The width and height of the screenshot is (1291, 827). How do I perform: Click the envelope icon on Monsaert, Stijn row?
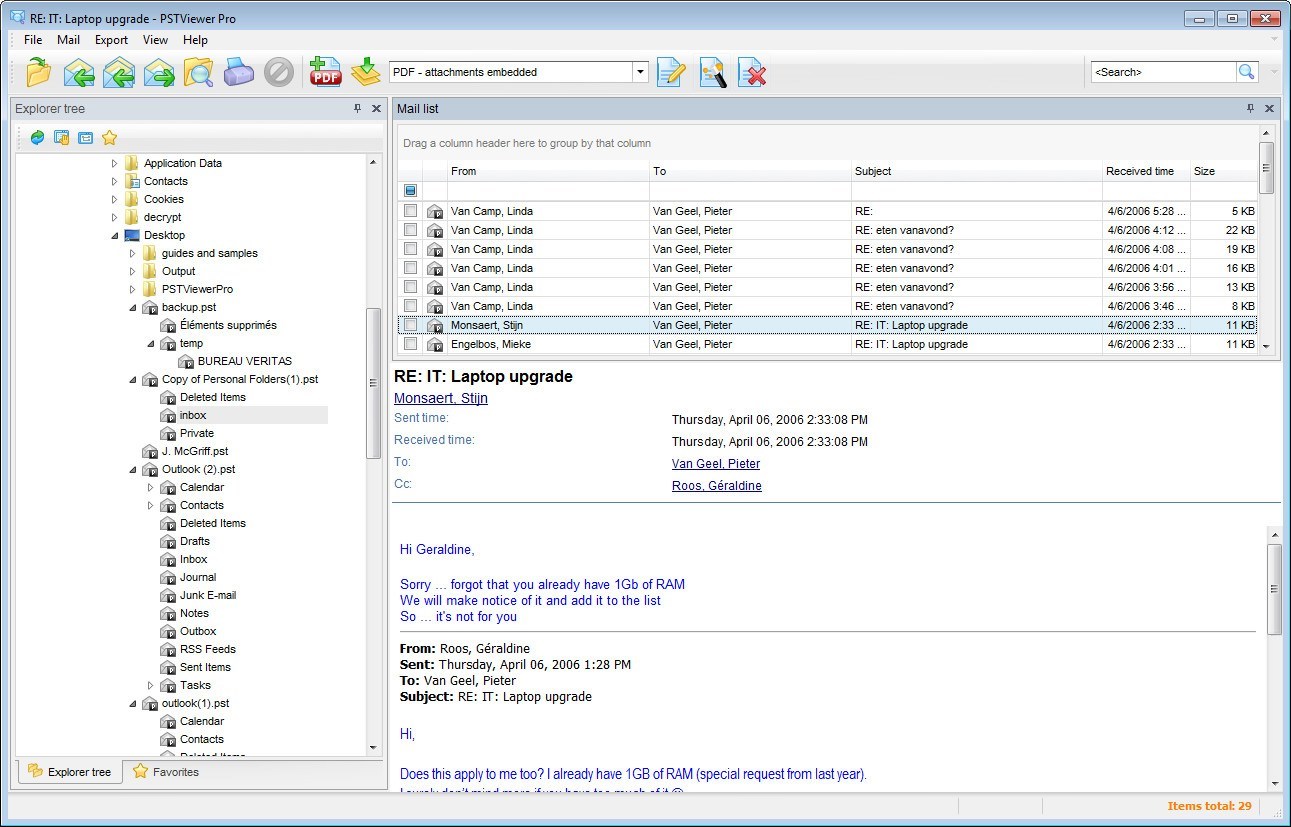[x=435, y=326]
